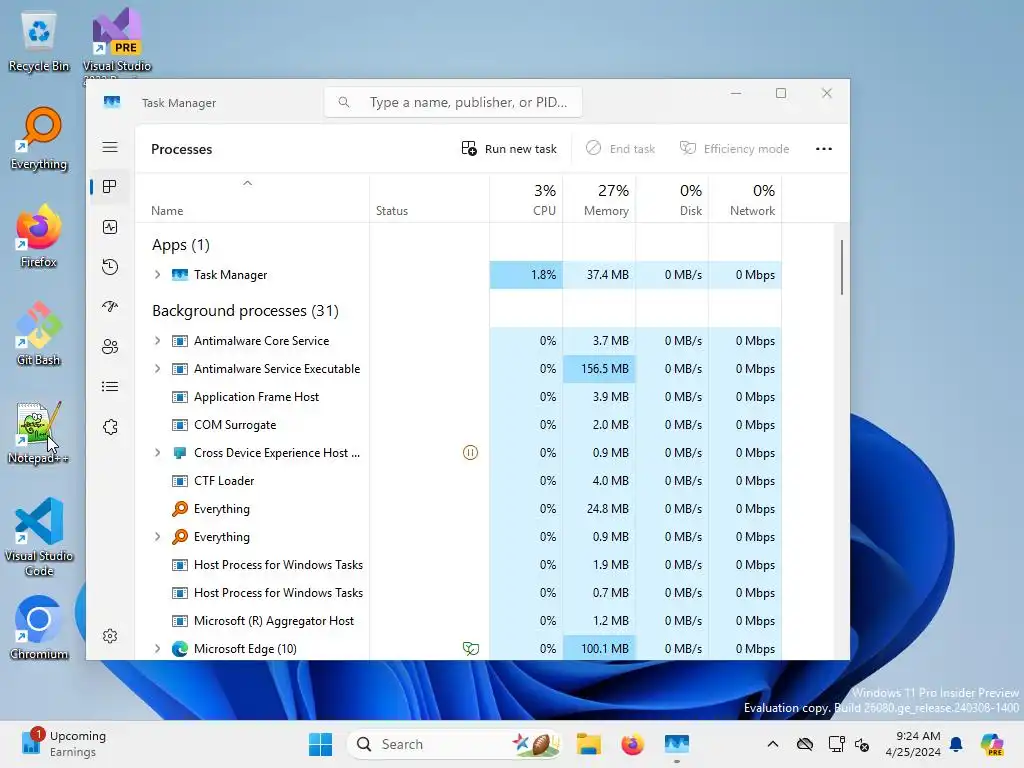Click Run new task button

click(x=509, y=149)
